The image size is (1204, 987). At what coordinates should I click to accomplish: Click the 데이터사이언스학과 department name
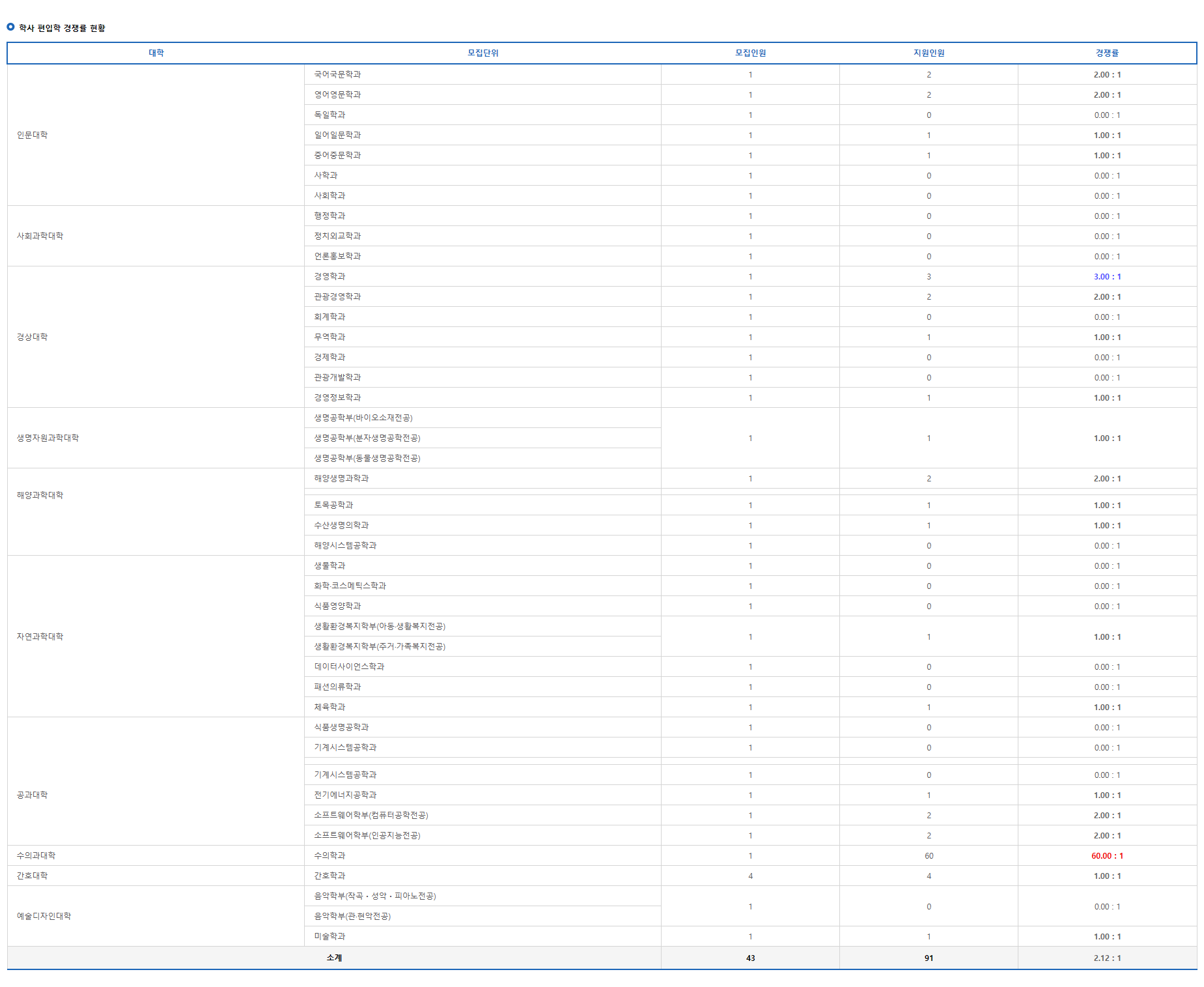pos(349,666)
